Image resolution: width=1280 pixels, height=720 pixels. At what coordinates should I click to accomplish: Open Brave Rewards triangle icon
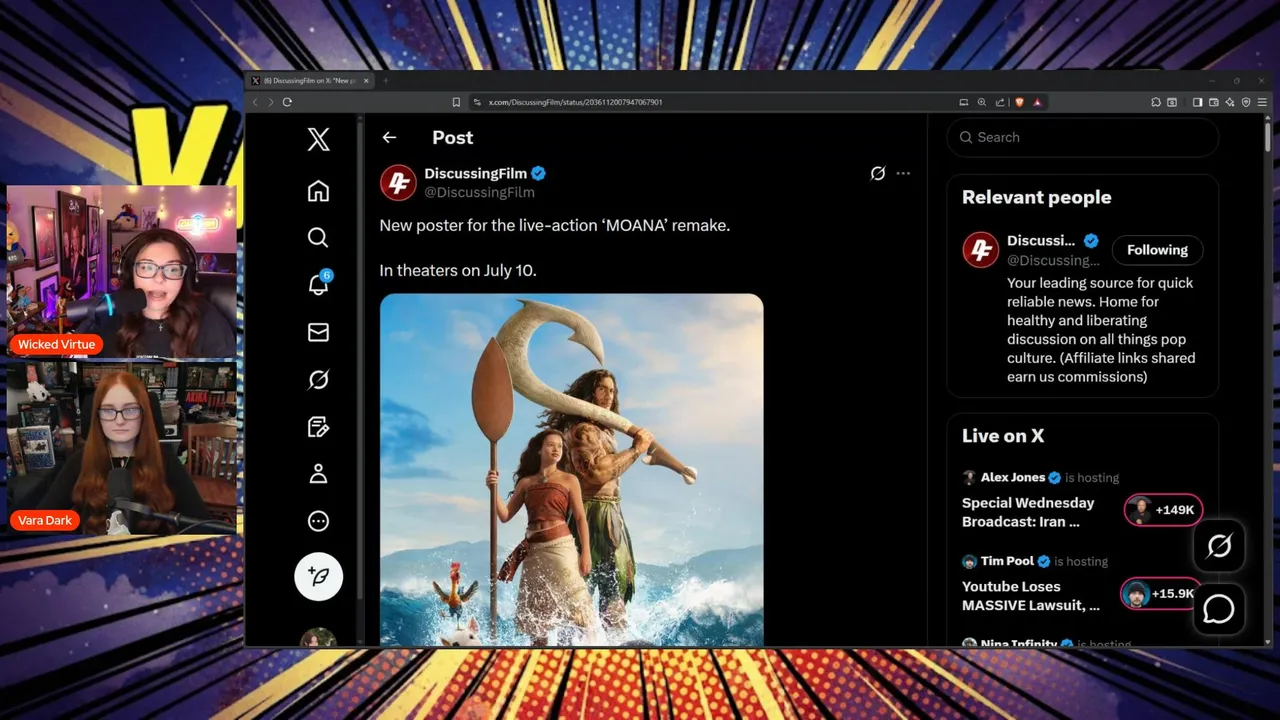point(1038,102)
